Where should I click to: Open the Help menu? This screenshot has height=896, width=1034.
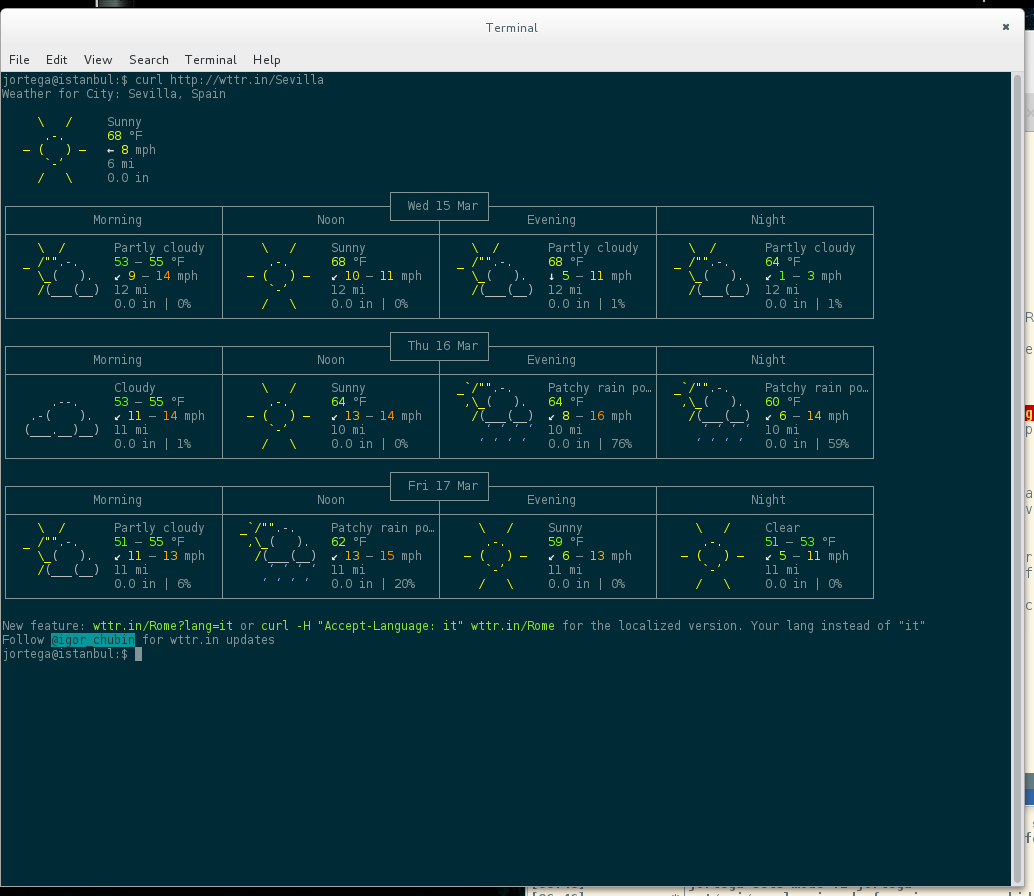pos(266,59)
